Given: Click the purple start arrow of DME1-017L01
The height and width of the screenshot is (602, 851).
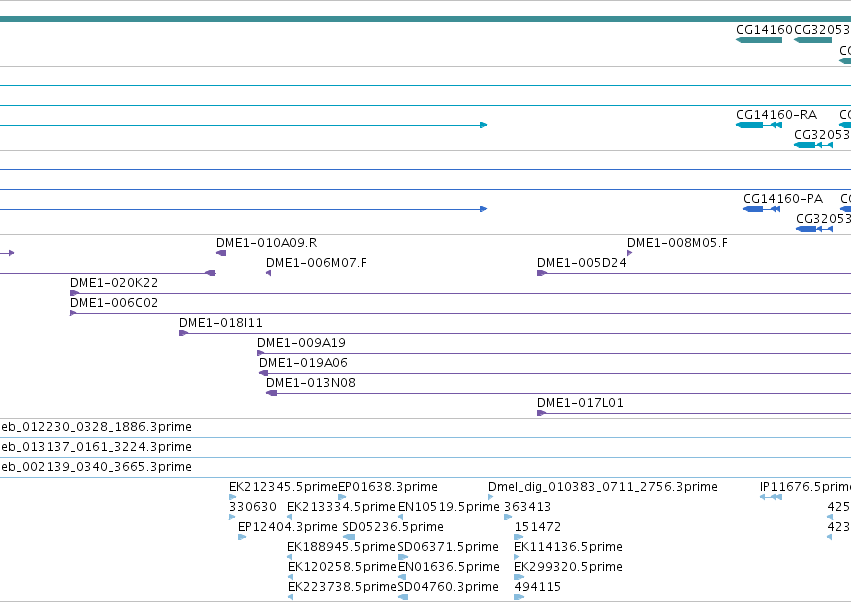Looking at the screenshot, I should coord(541,413).
